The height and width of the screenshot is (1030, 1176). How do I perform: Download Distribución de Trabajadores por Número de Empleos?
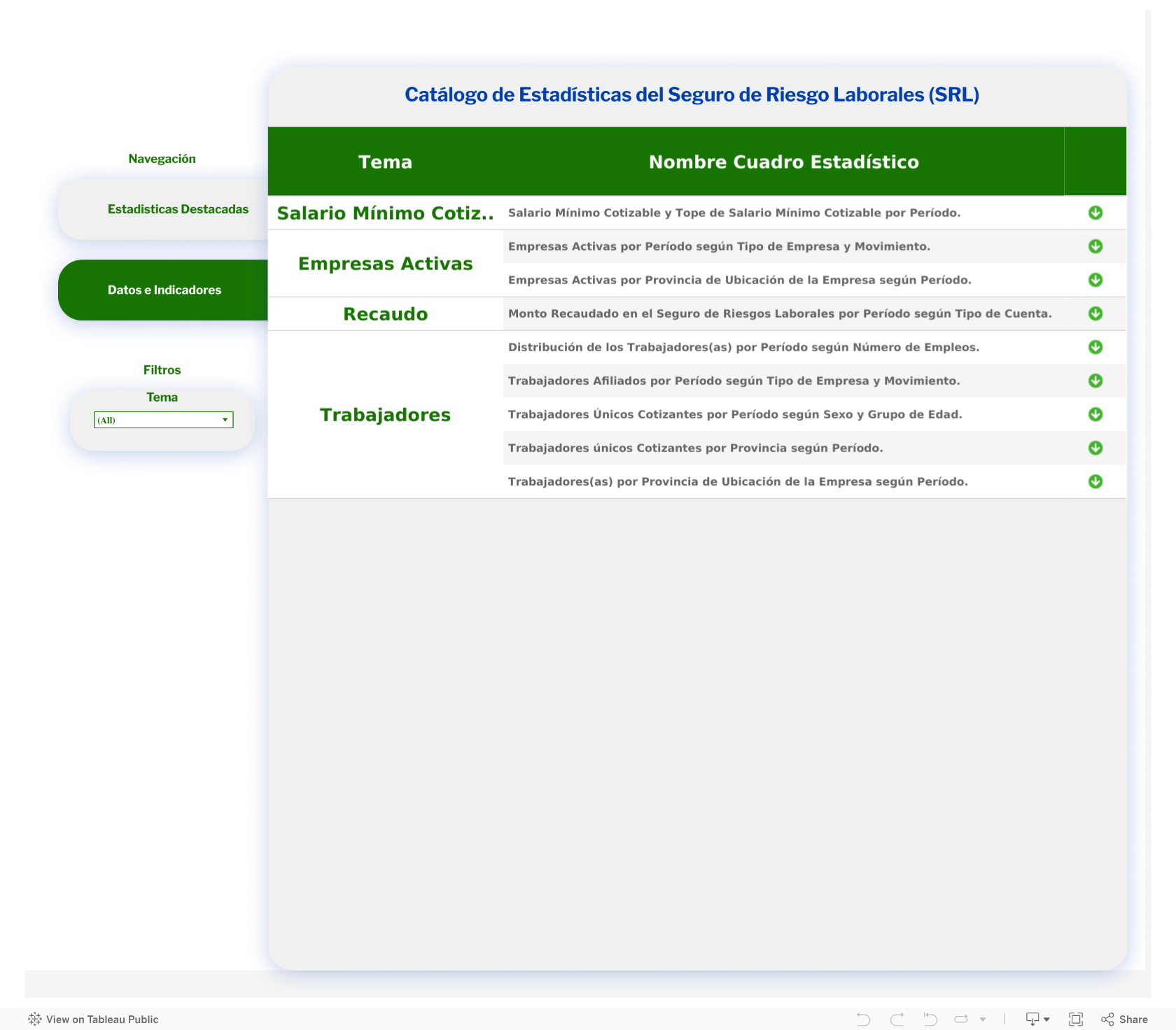1095,347
